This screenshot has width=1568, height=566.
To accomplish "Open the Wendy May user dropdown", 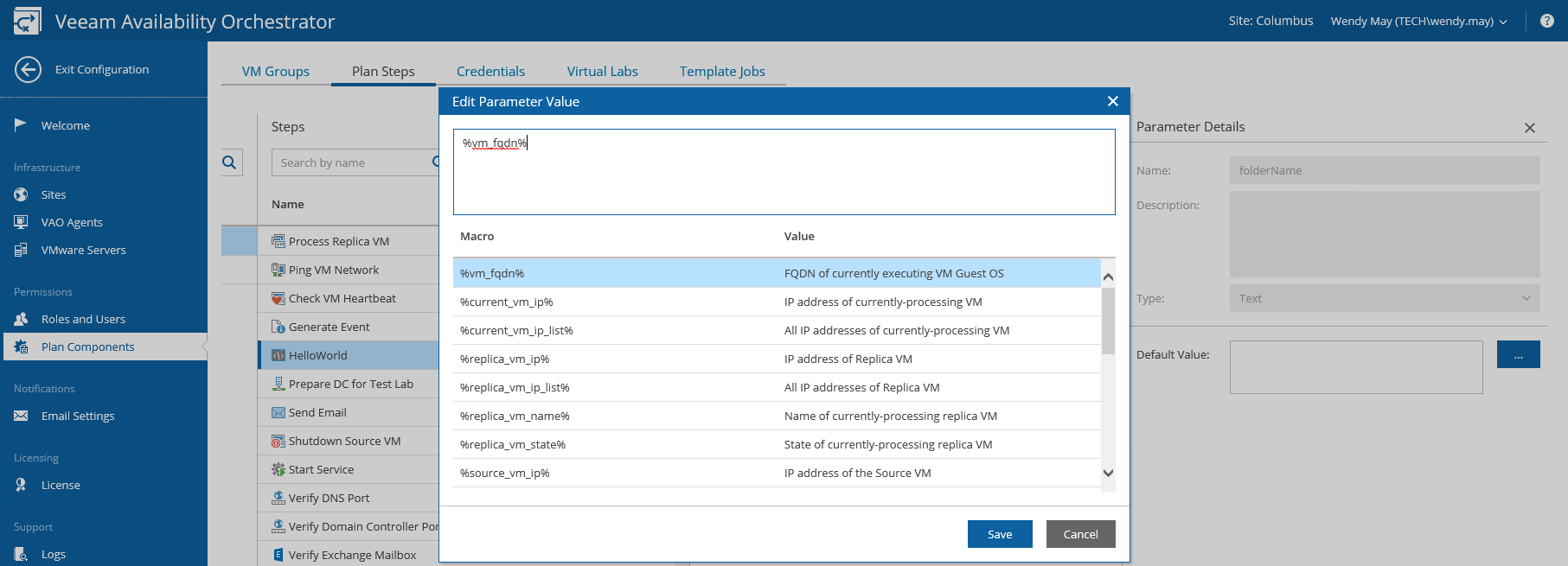I will [x=1419, y=21].
